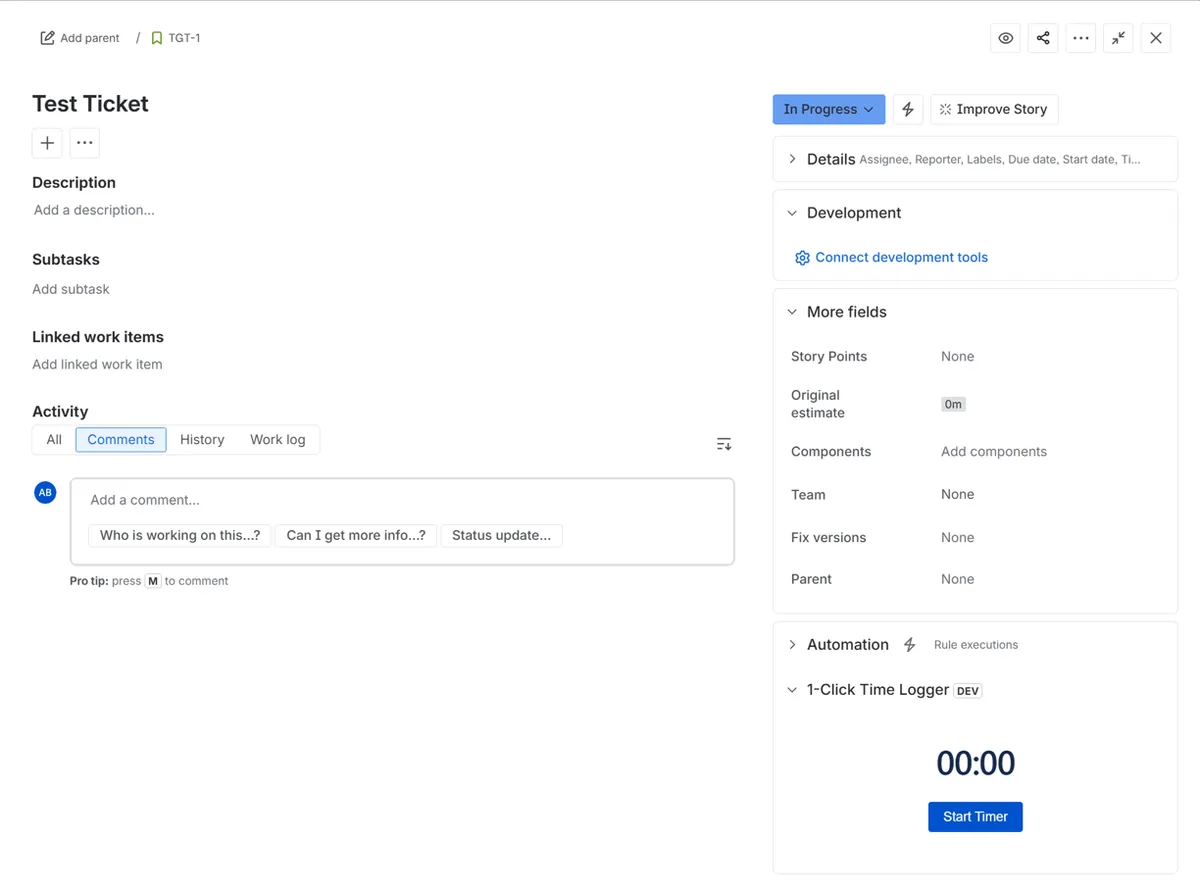Expand the Details section

tap(792, 159)
